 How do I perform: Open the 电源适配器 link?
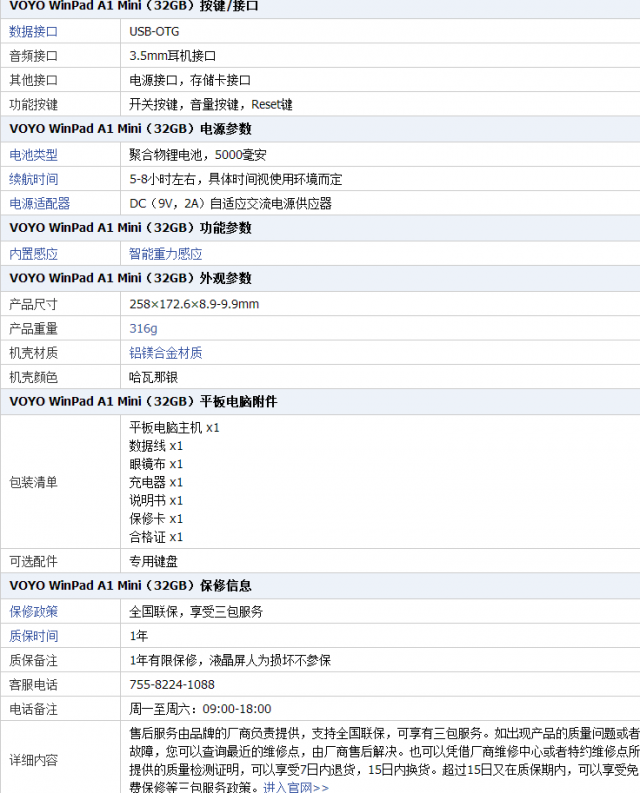pos(39,204)
